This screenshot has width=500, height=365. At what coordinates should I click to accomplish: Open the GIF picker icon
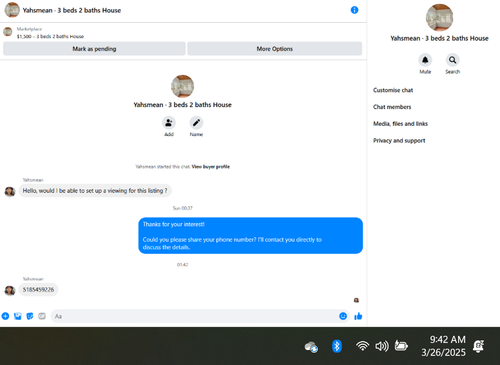[x=42, y=316]
